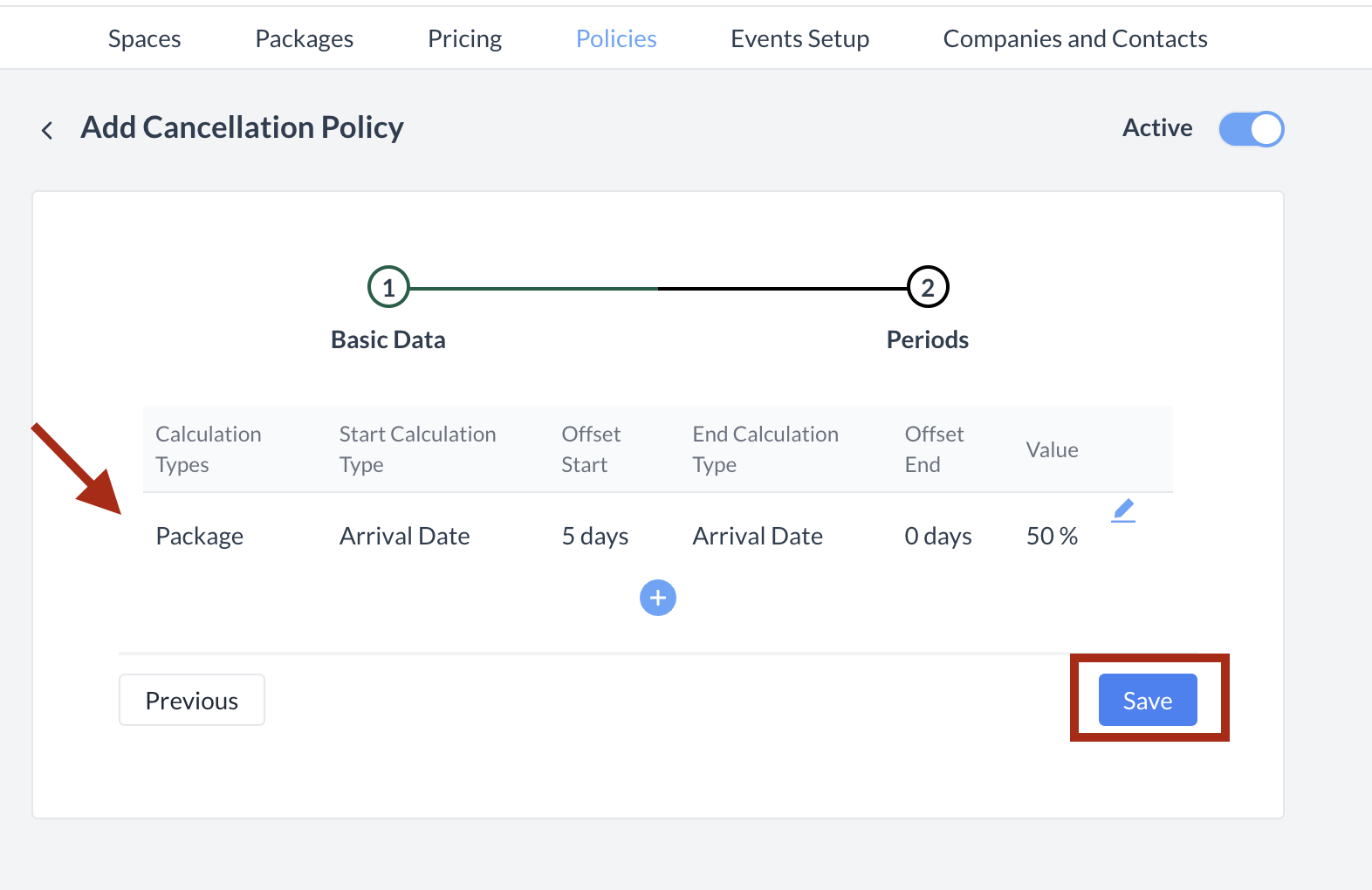
Task: Click the 5 days offset start cell
Action: (x=595, y=536)
